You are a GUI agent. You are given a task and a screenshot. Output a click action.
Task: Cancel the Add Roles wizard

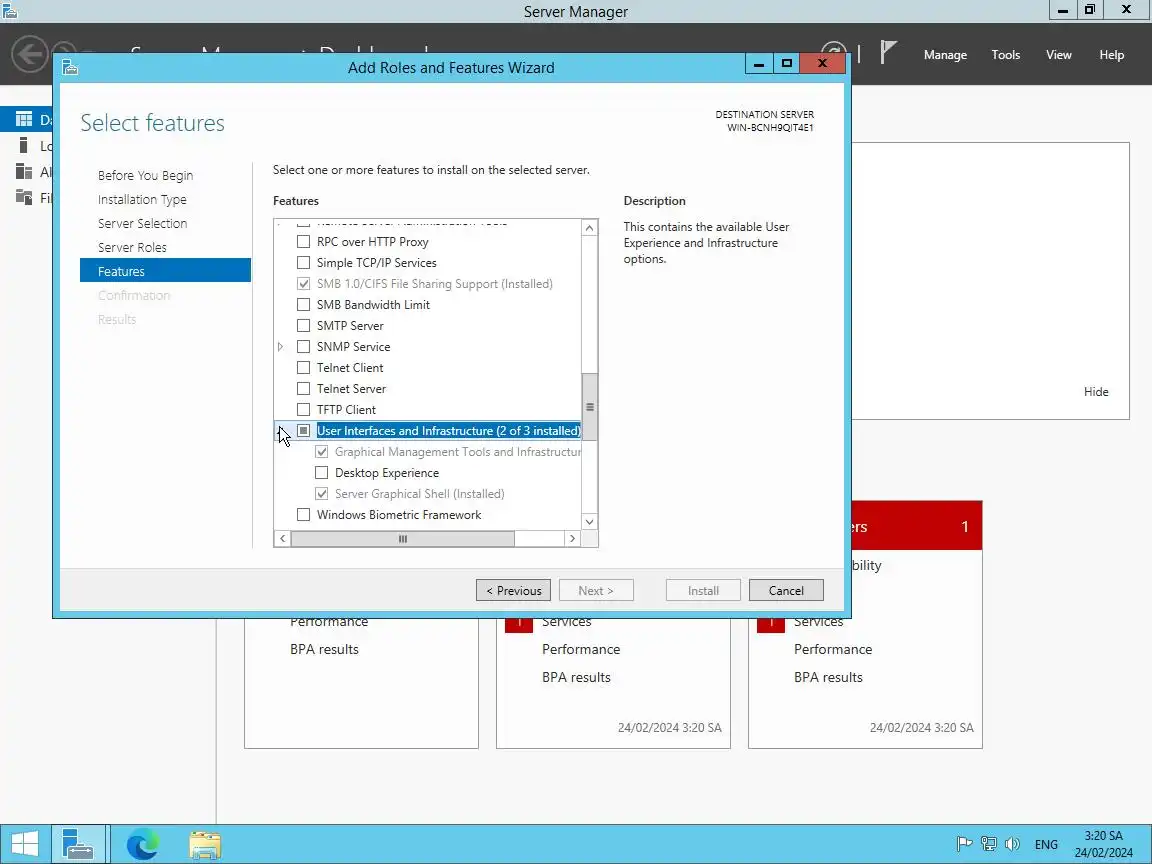coord(786,590)
